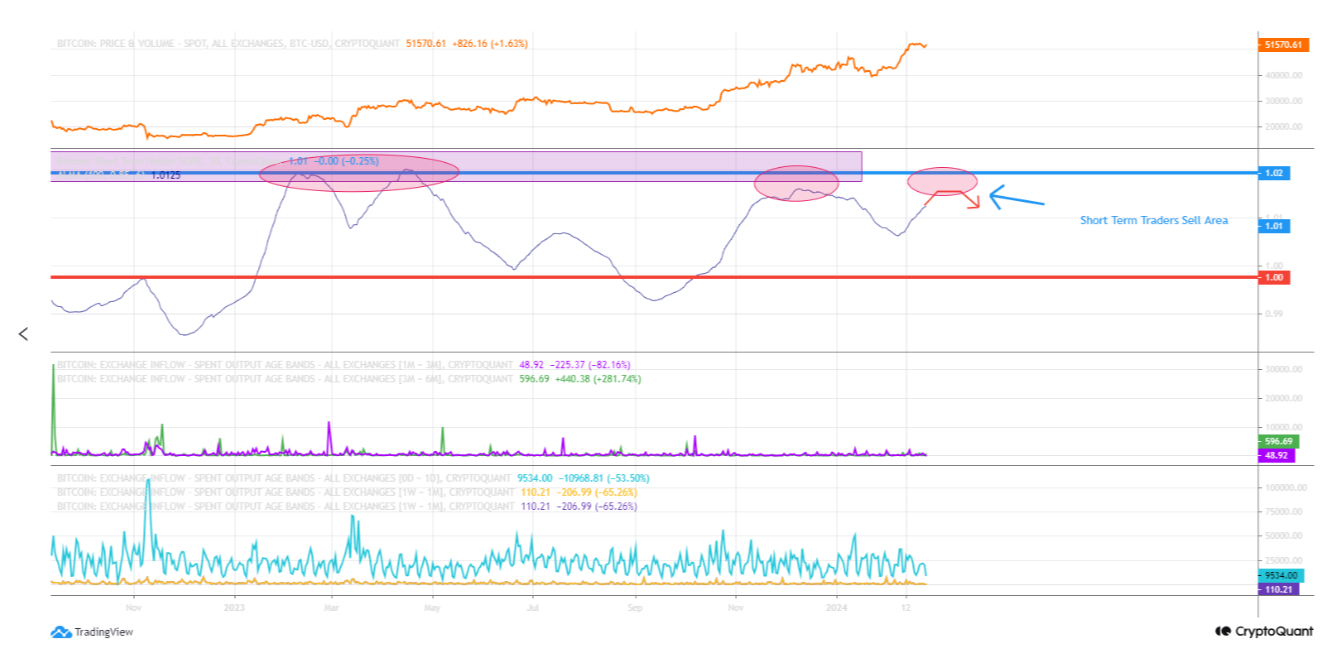The width and height of the screenshot is (1329, 666).
Task: Select the pink ellipse near Dec 2023
Action: [x=796, y=183]
